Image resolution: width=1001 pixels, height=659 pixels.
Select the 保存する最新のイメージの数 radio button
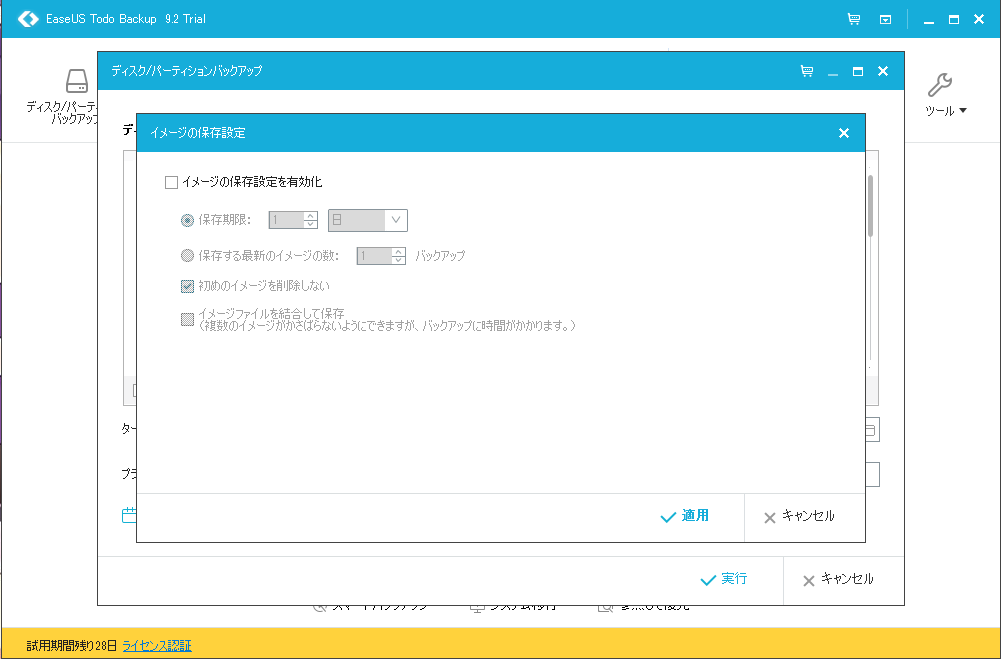(186, 255)
